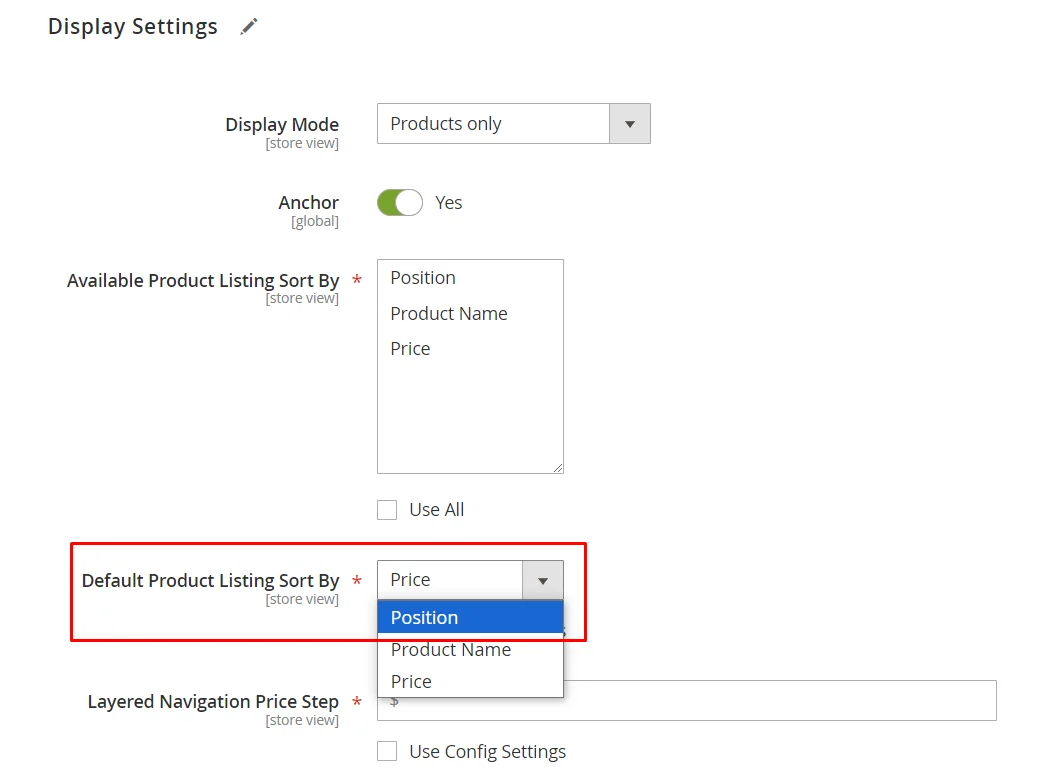1061x778 pixels.
Task: Pick Price in the open dropdown list
Action: [411, 682]
